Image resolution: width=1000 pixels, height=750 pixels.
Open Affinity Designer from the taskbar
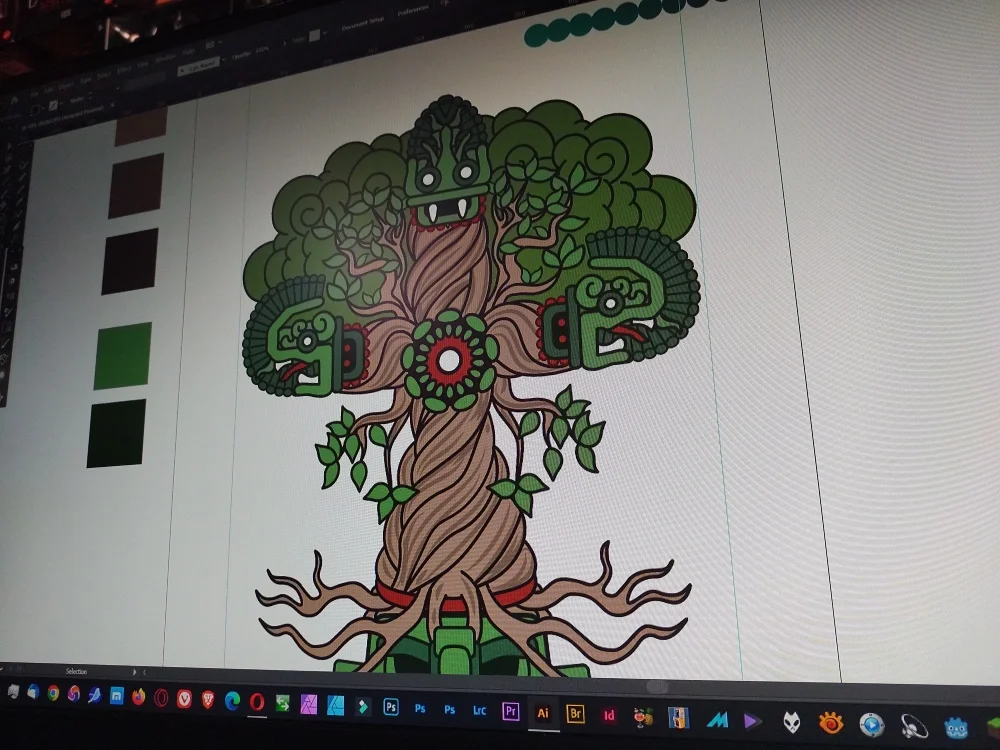[335, 705]
